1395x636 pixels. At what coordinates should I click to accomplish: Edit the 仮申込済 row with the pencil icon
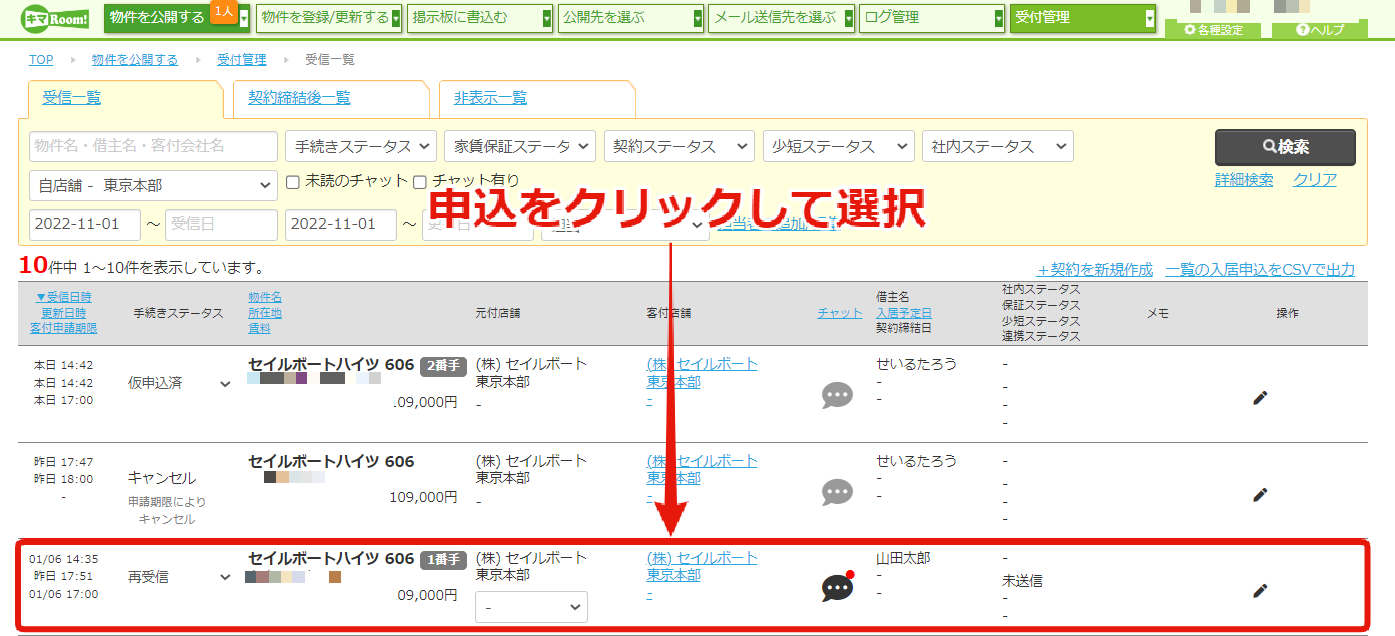click(1260, 398)
